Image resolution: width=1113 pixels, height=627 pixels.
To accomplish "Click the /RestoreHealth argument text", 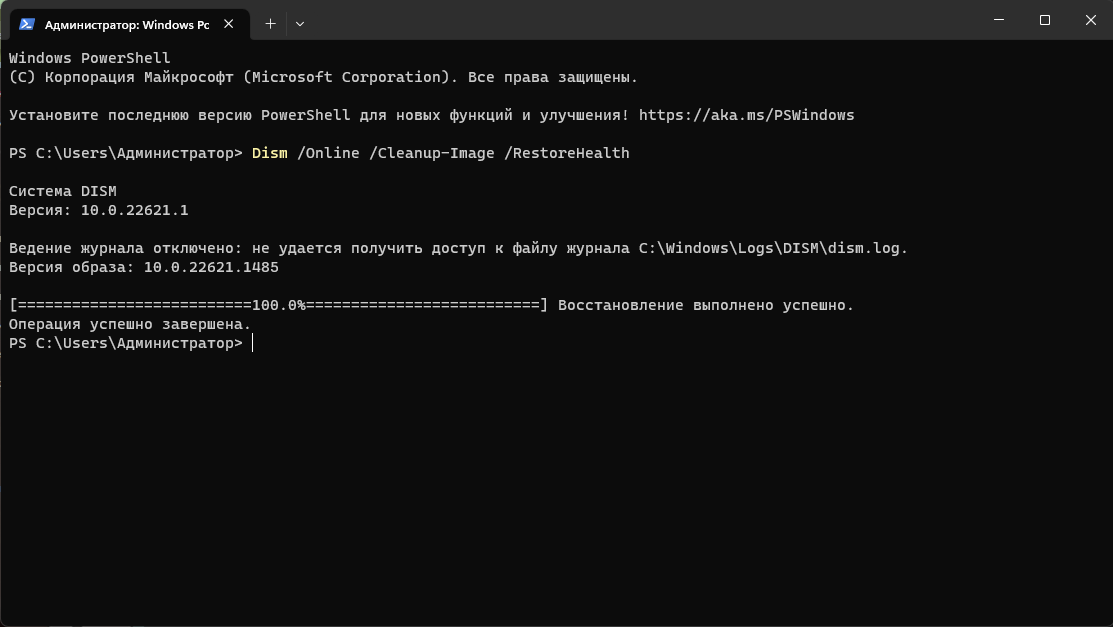I will click(566, 153).
